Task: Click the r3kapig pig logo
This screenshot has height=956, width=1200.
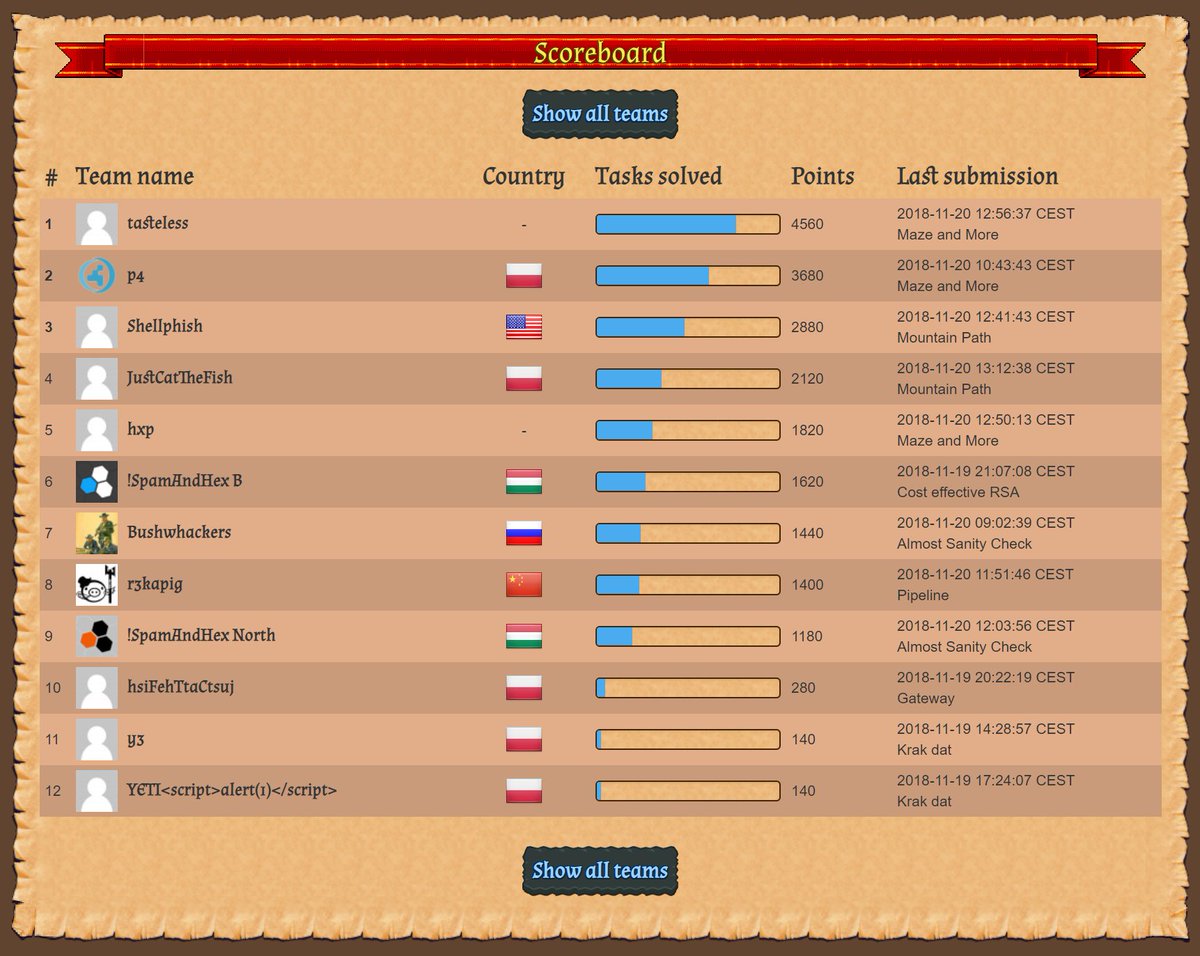Action: [x=97, y=584]
